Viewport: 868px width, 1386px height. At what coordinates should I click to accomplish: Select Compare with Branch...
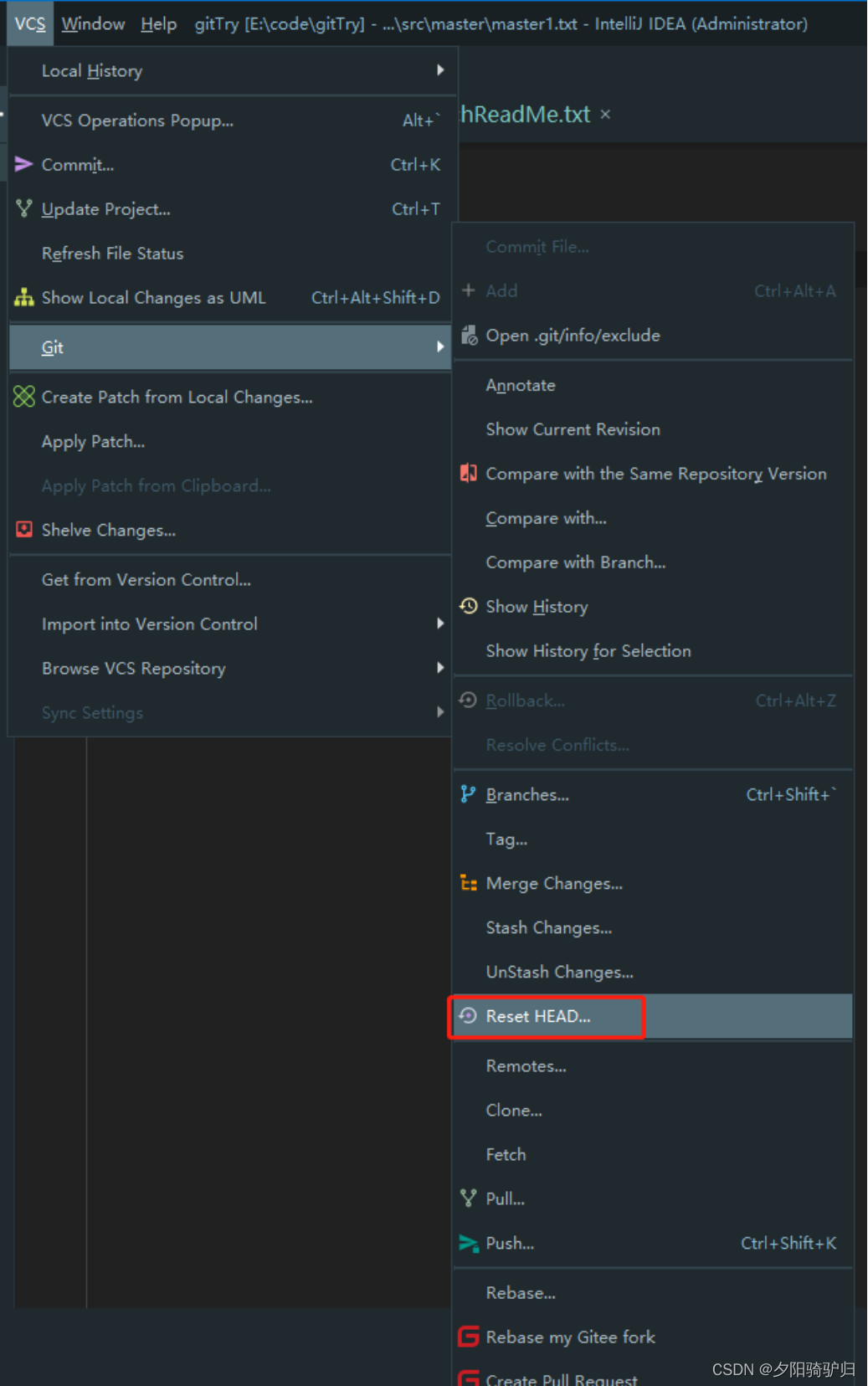653,562
